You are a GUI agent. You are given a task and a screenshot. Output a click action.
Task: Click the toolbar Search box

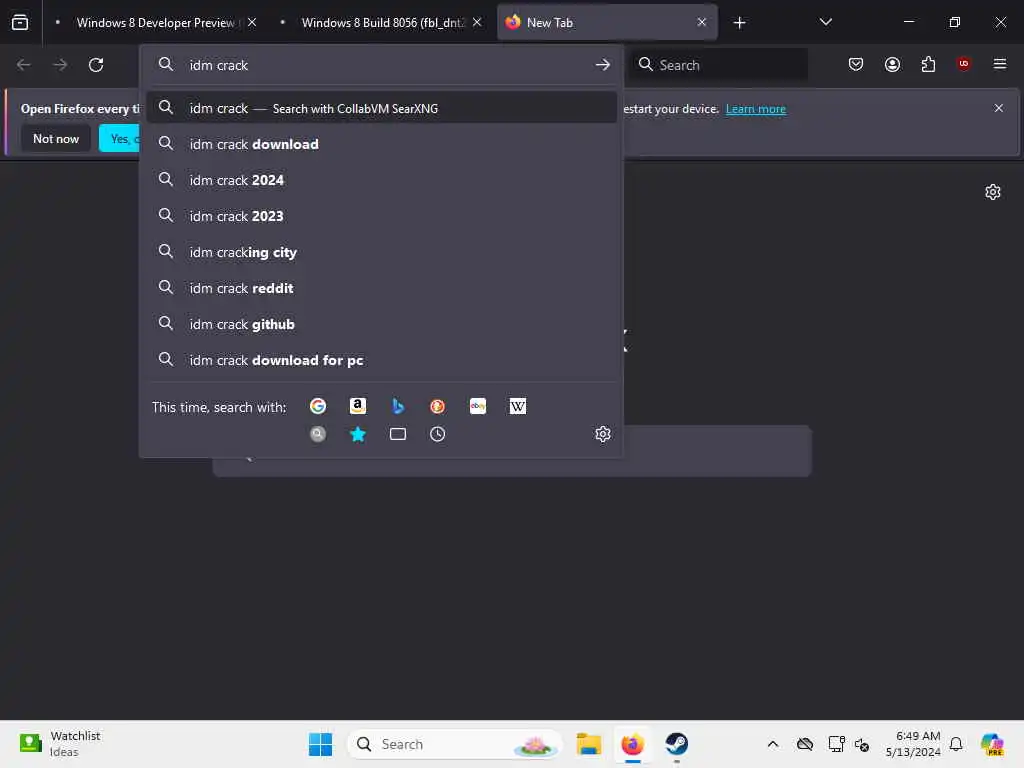[x=718, y=65]
